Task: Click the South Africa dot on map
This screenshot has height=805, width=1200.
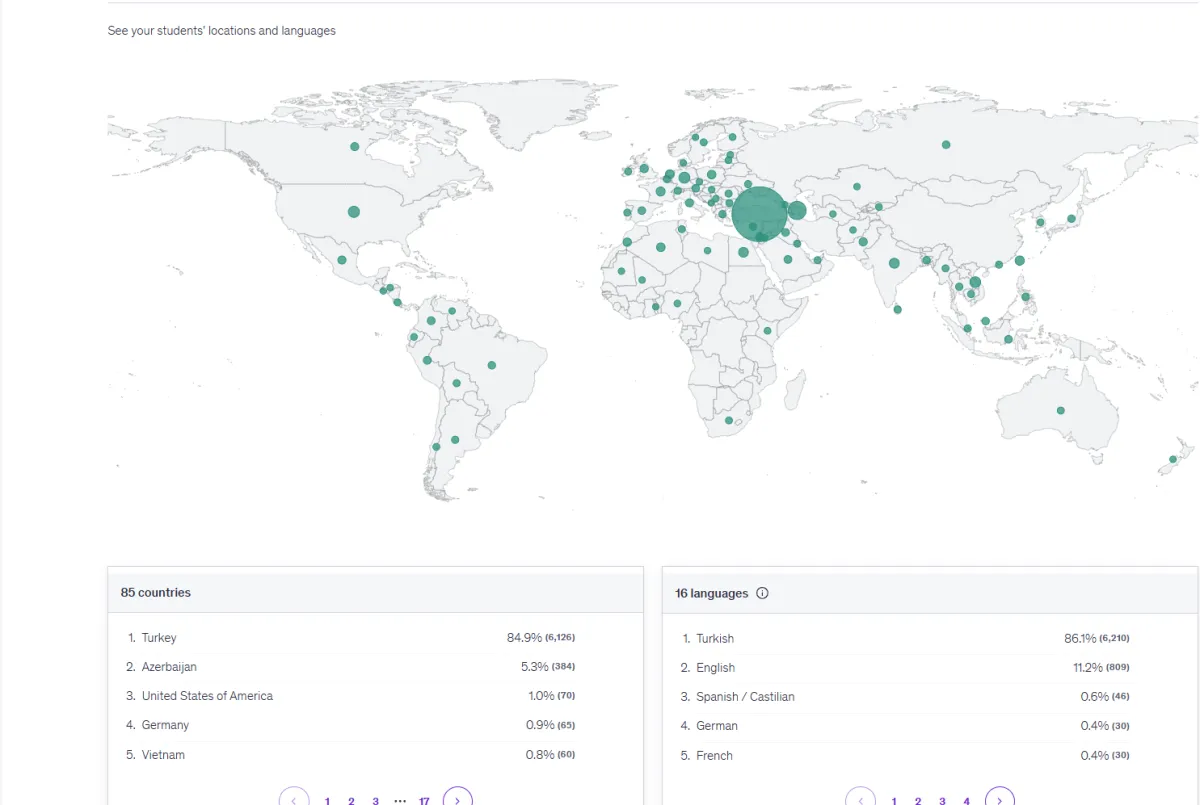Action: (x=729, y=420)
